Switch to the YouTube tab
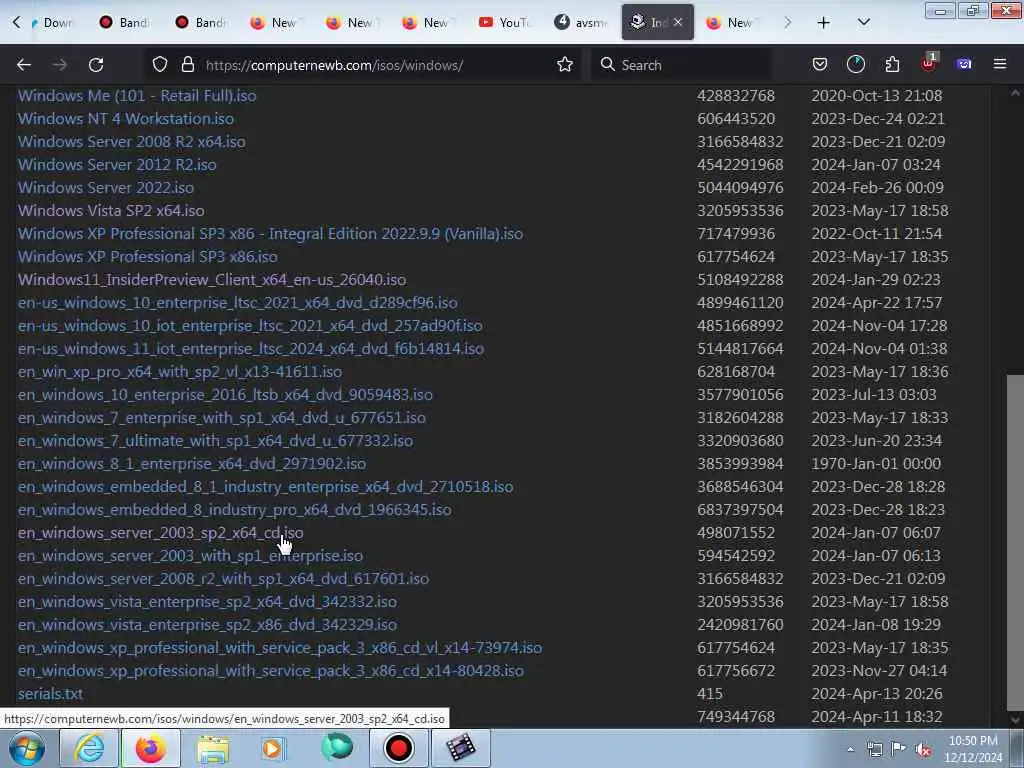Screen dimensions: 1024x768 tap(505, 23)
